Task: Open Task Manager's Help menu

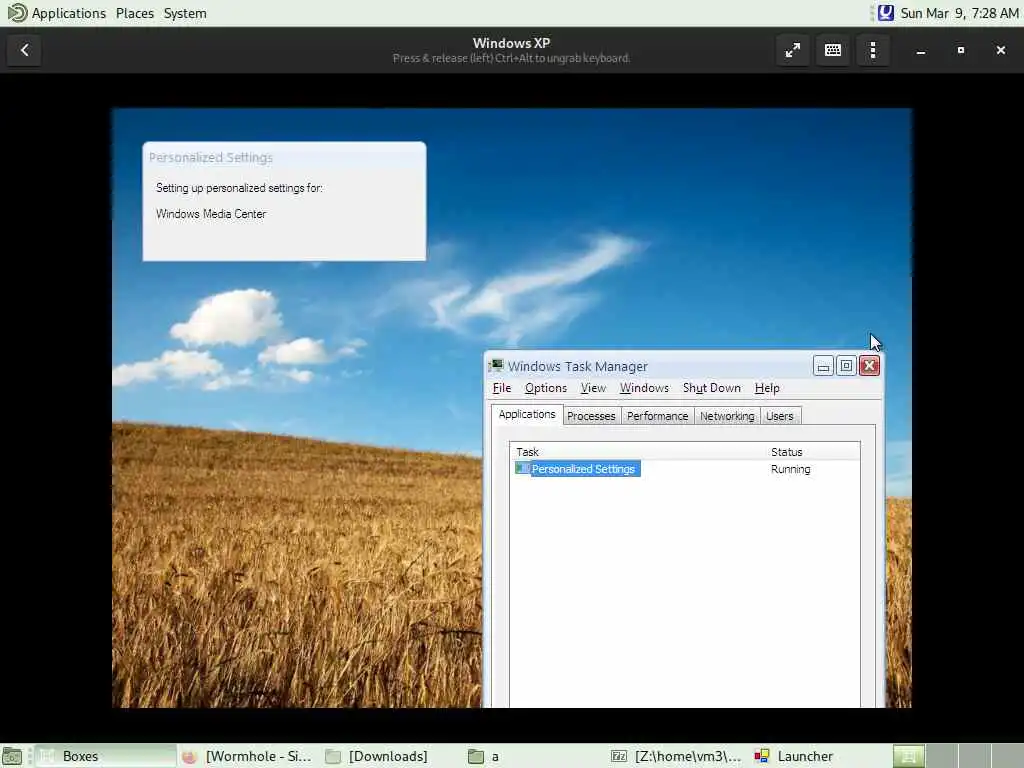Action: (767, 388)
